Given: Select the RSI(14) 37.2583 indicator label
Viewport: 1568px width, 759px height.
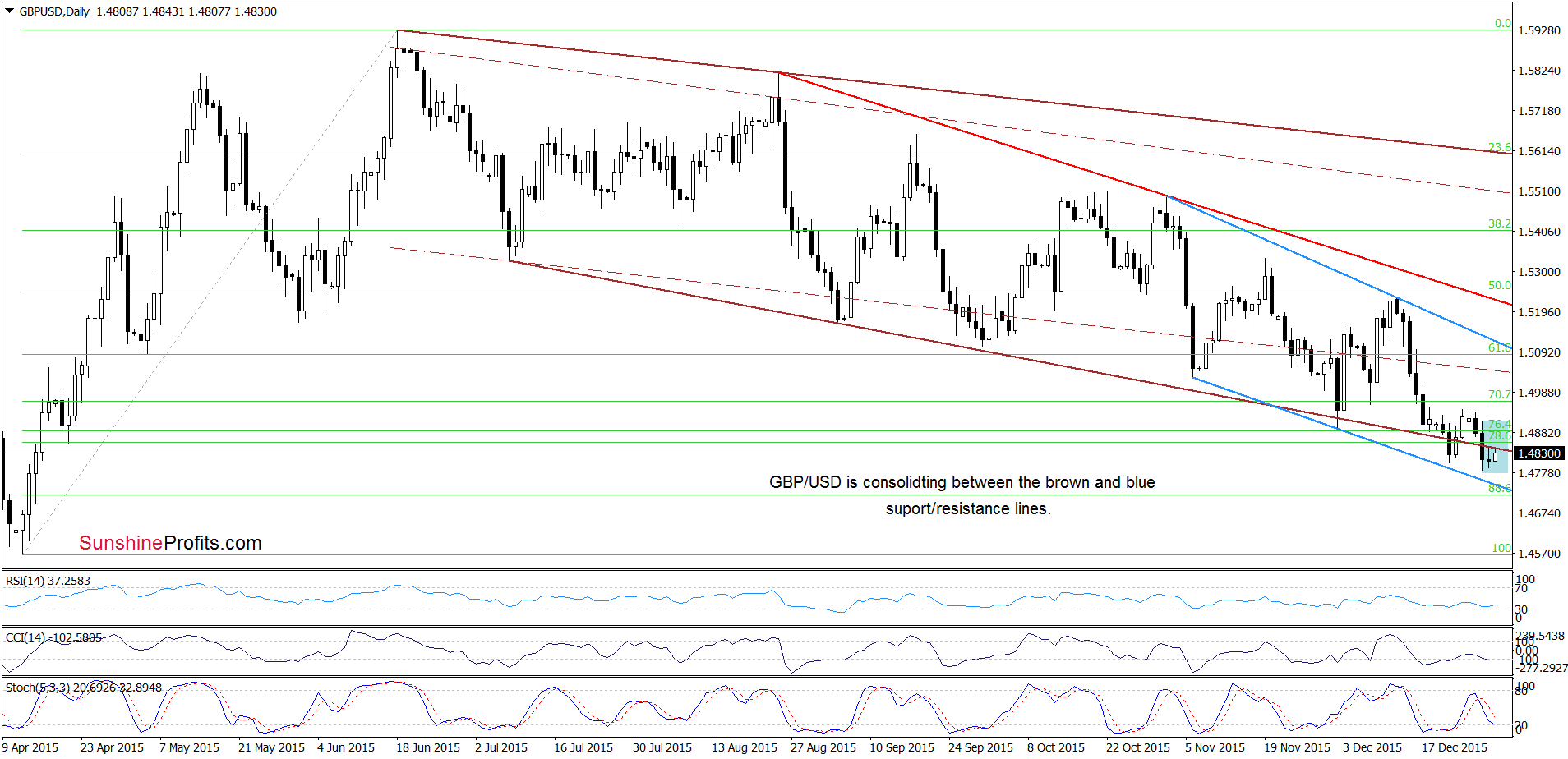Looking at the screenshot, I should 48,581.
